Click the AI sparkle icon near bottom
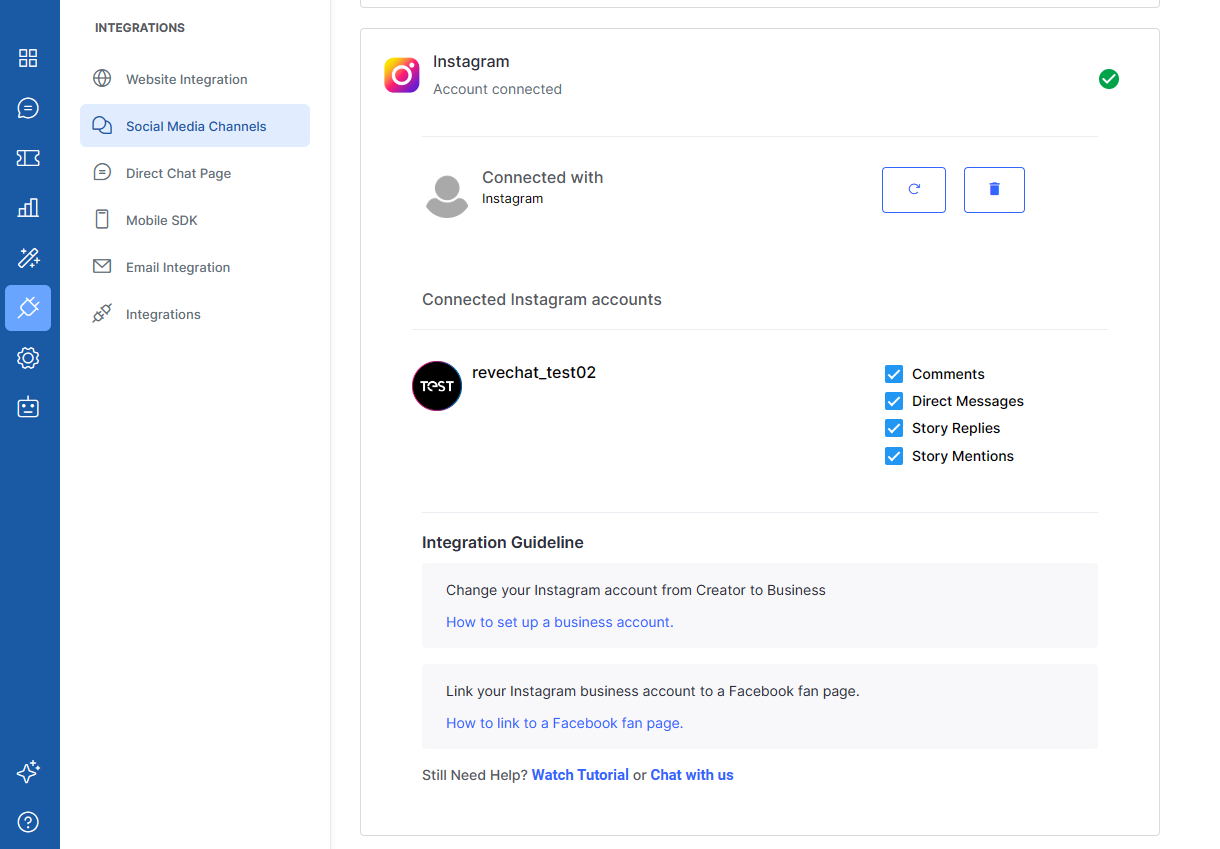1220x849 pixels. click(x=28, y=772)
